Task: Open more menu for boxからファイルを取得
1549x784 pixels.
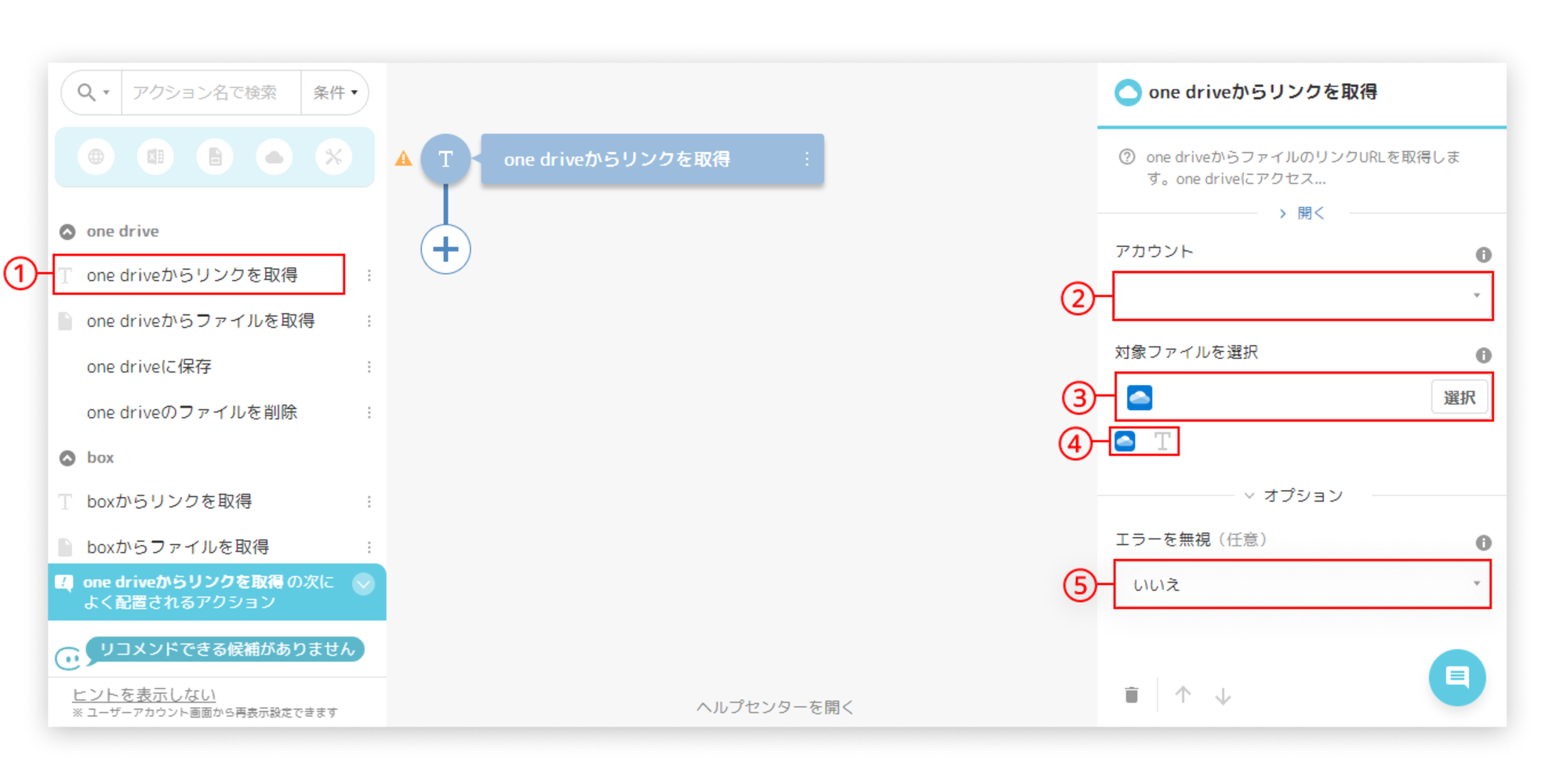Action: coord(369,546)
